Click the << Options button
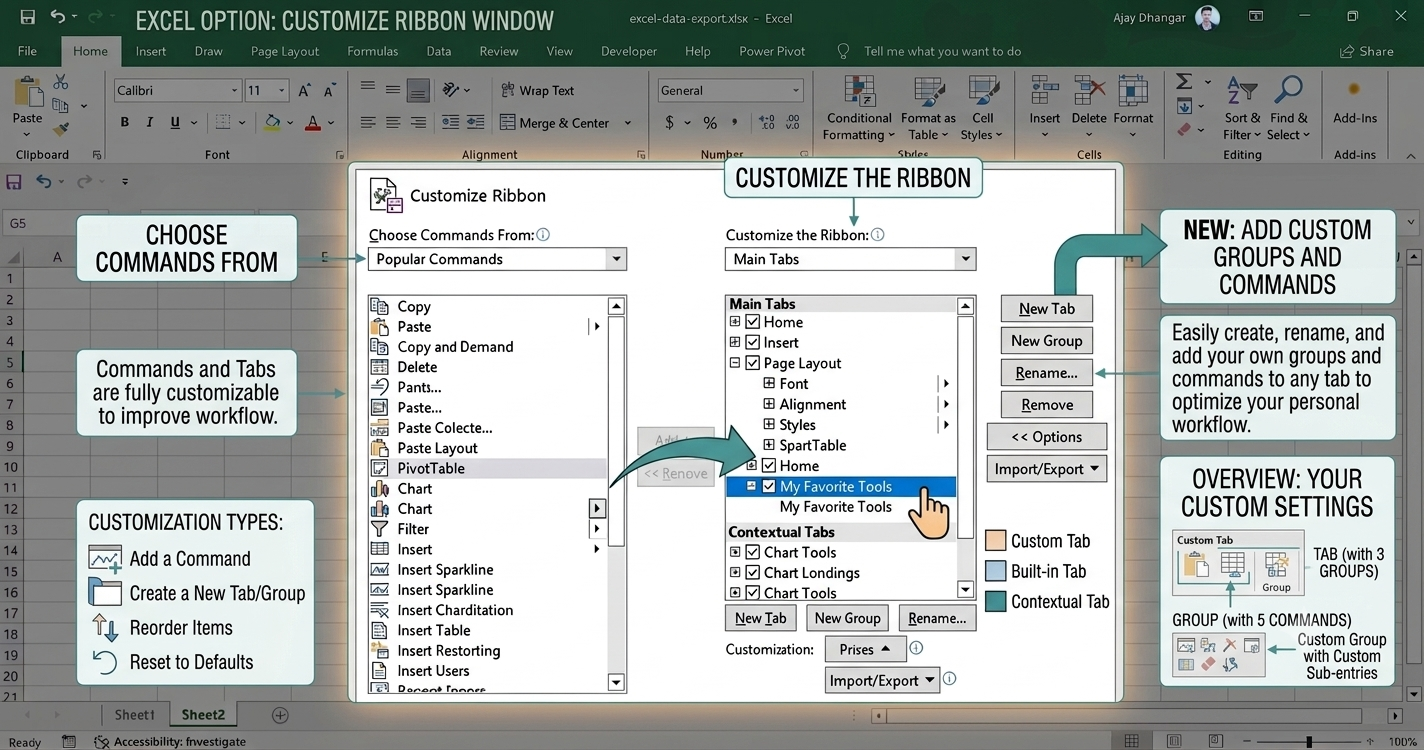 [1047, 437]
